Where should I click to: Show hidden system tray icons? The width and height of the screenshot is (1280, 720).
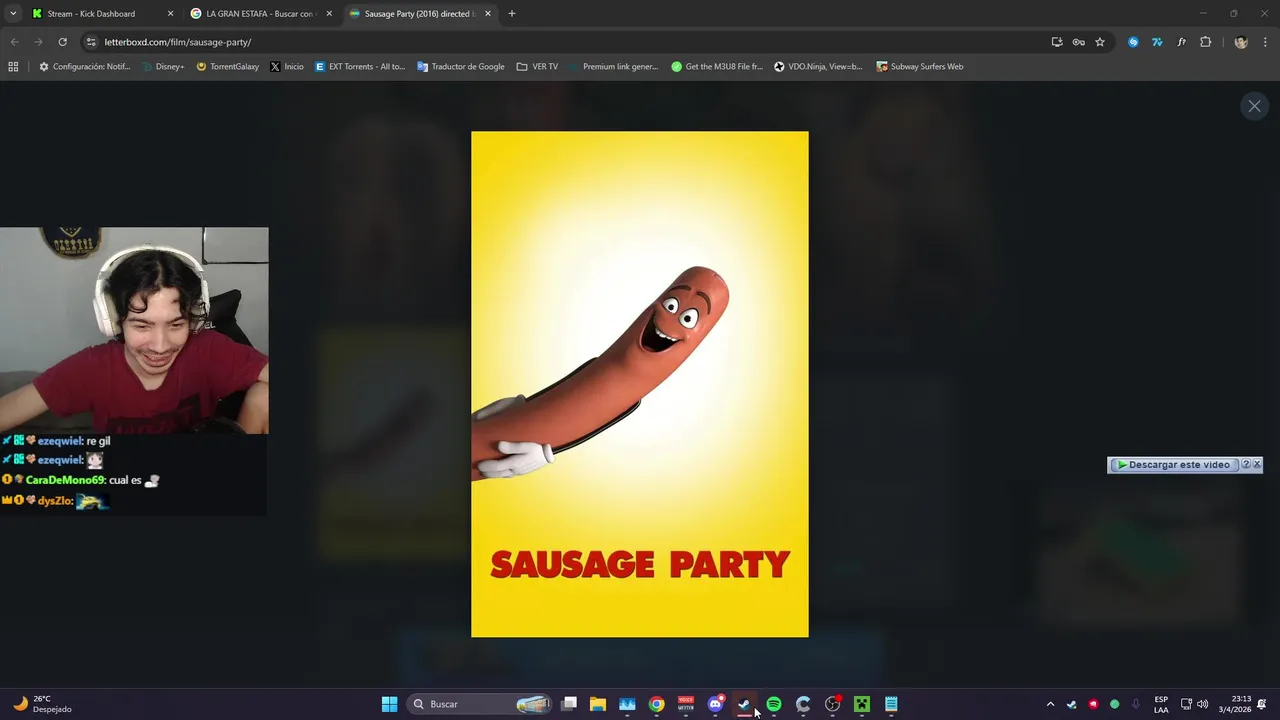tap(1050, 704)
